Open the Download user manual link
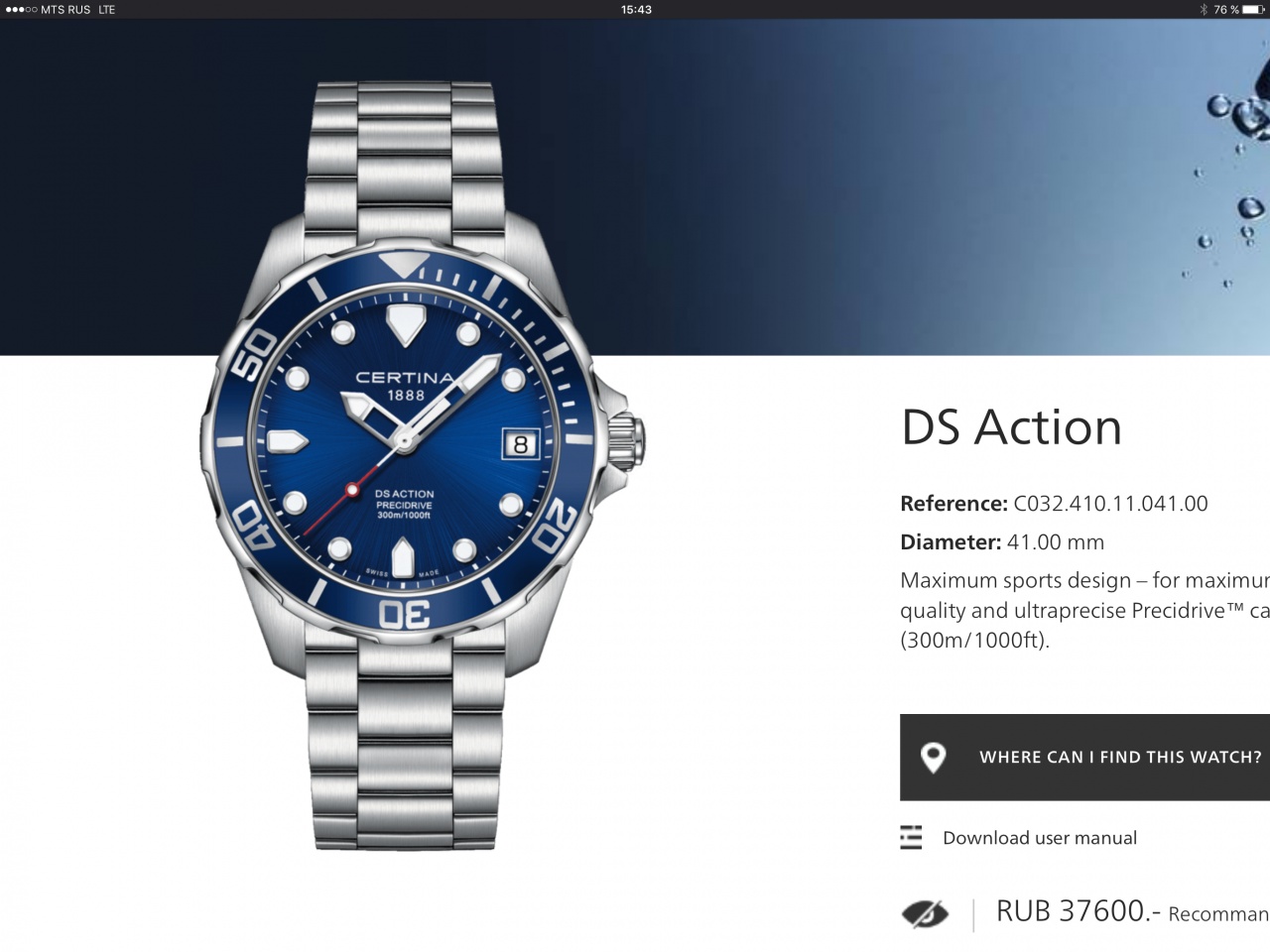Screen dimensions: 1270x952 [x=1040, y=838]
